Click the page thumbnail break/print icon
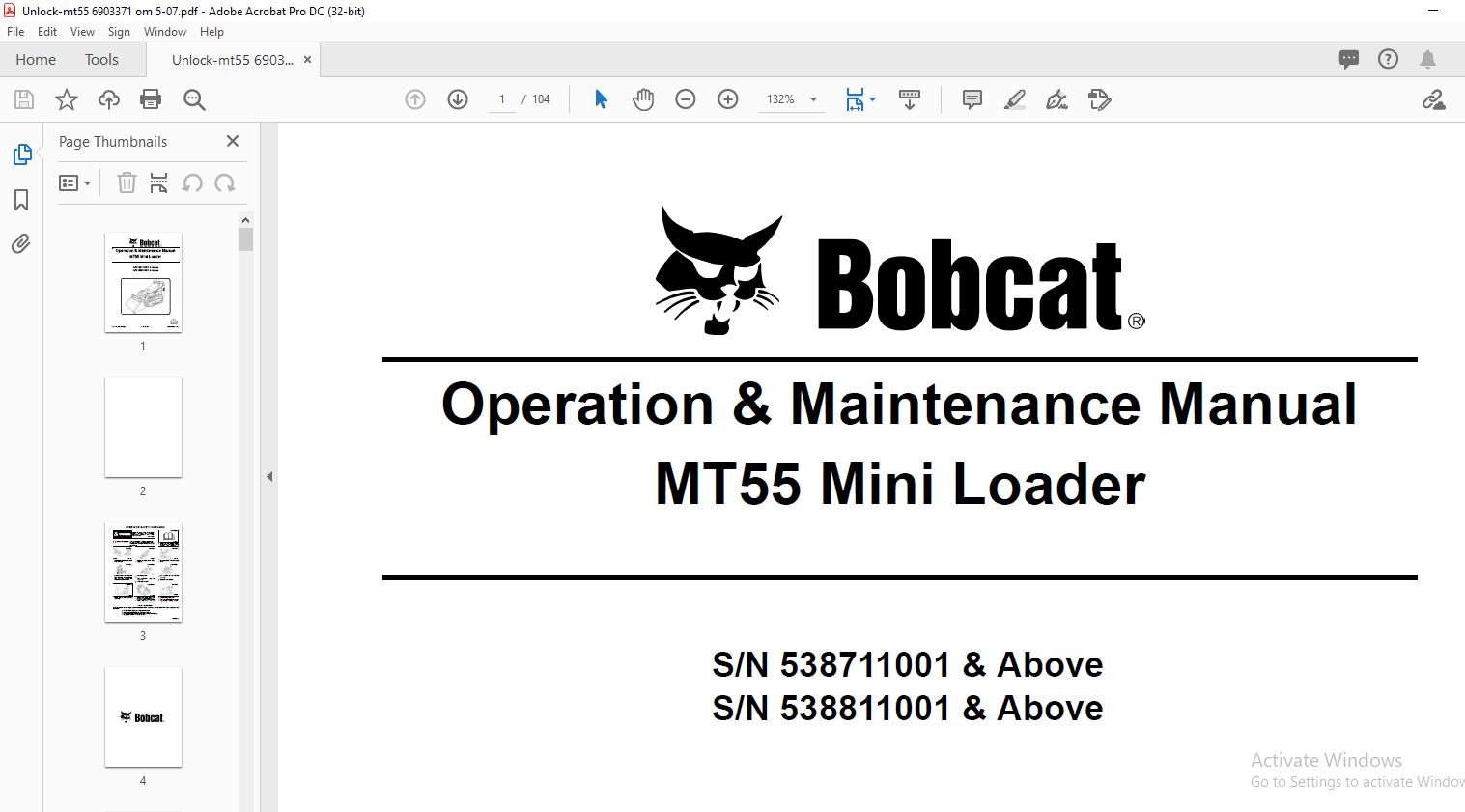The image size is (1465, 812). click(x=158, y=183)
